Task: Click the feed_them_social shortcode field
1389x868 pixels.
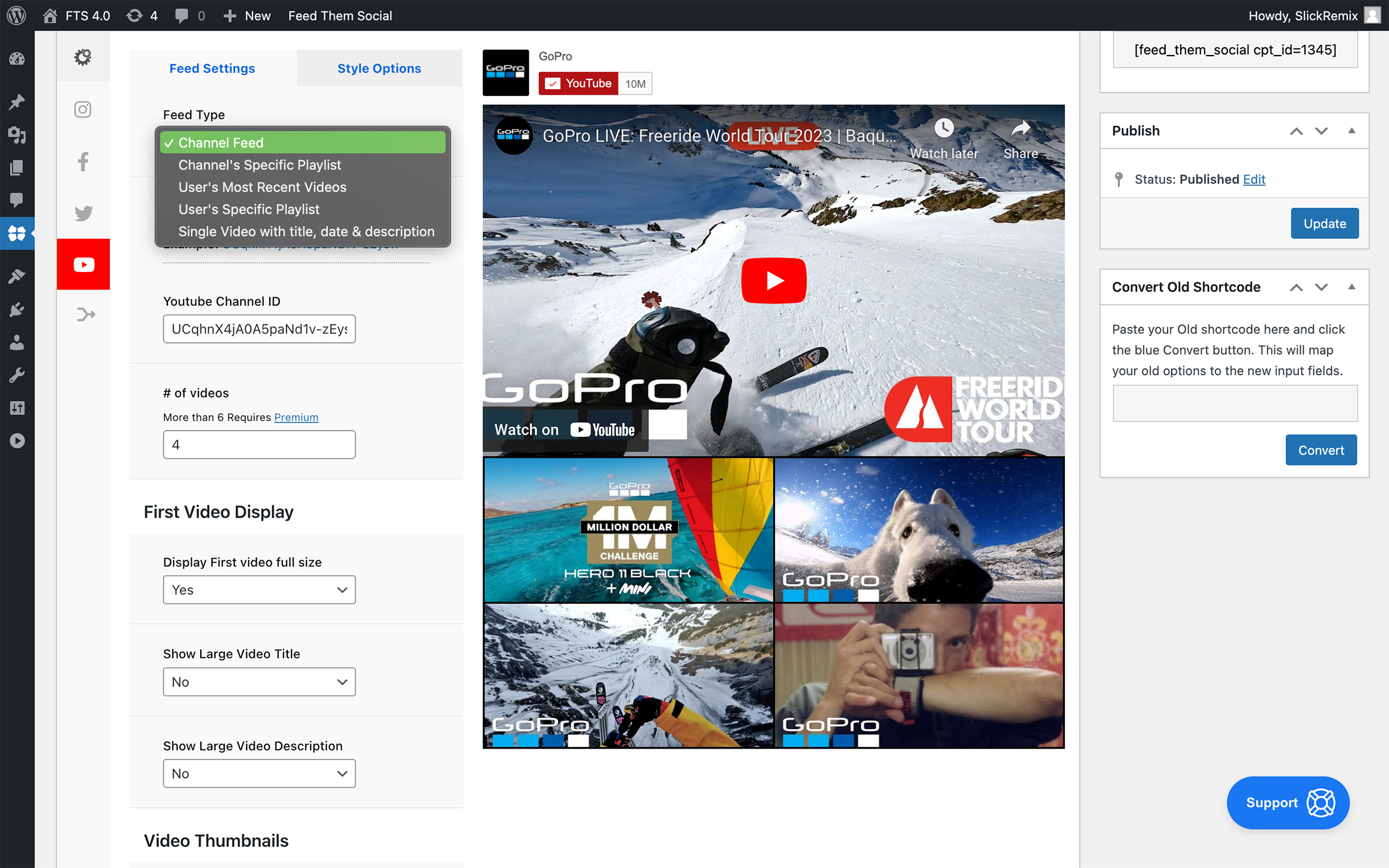Action: click(1235, 50)
